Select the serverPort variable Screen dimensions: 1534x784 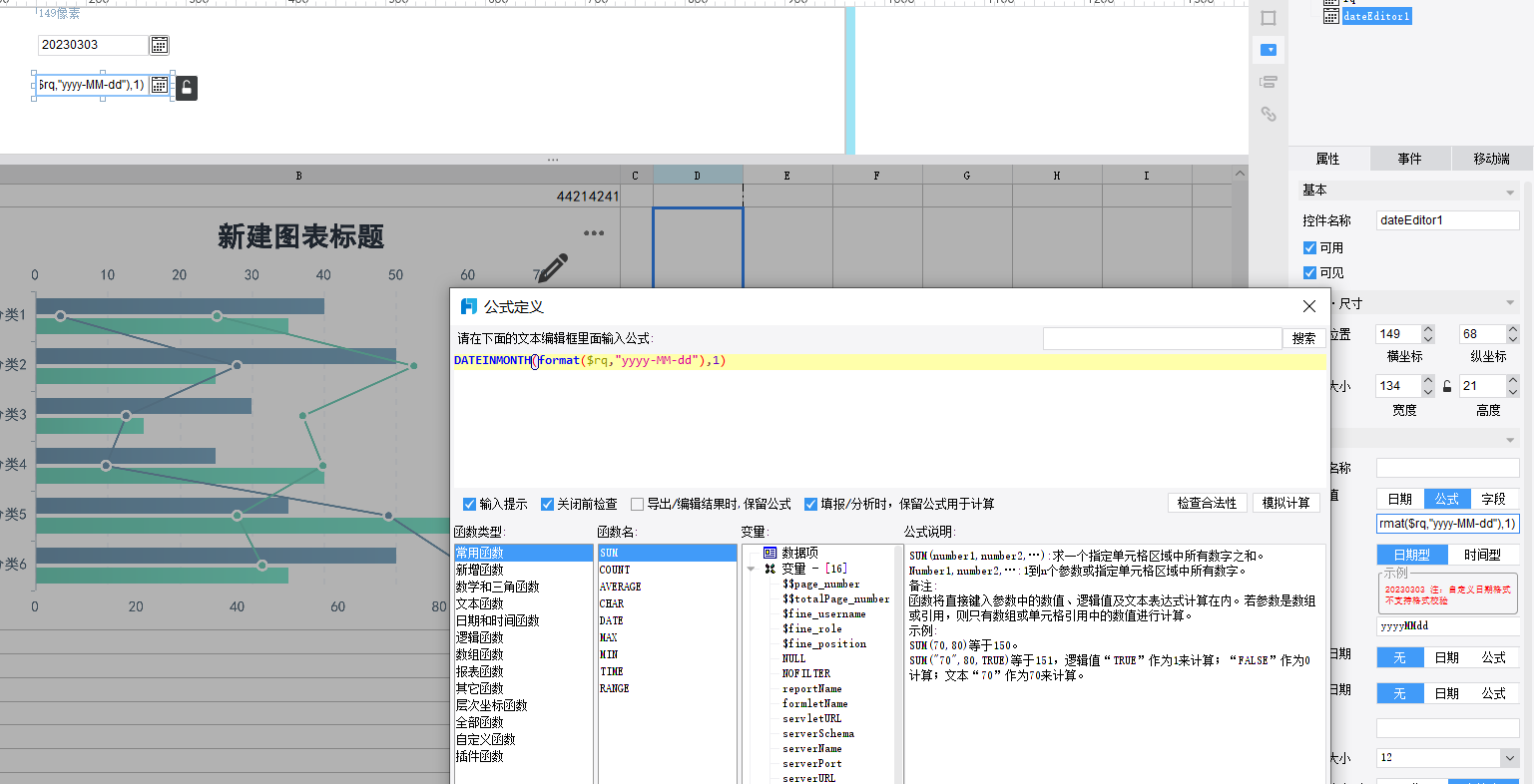[812, 764]
